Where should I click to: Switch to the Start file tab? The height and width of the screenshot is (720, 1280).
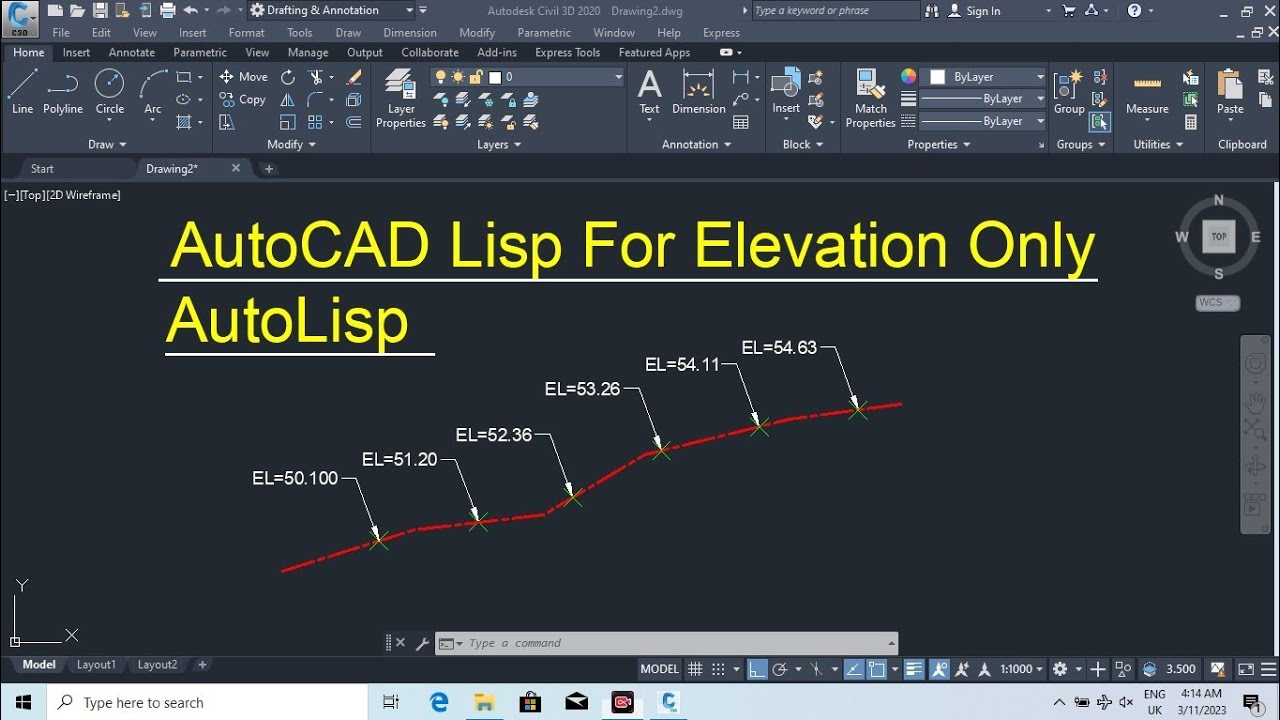point(42,168)
